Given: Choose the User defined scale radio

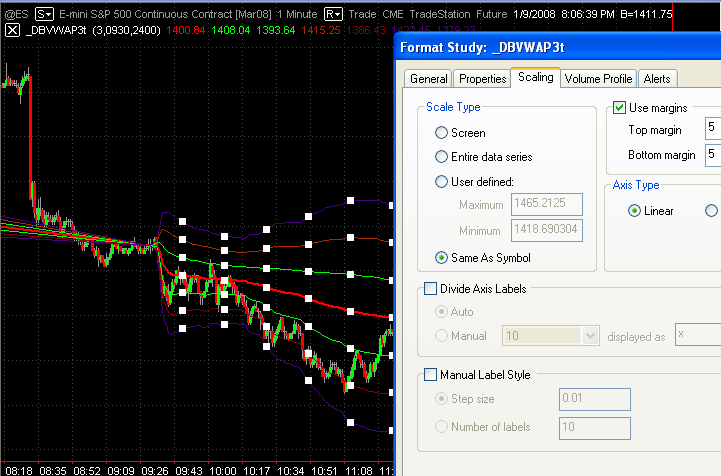Looking at the screenshot, I should pyautogui.click(x=441, y=182).
